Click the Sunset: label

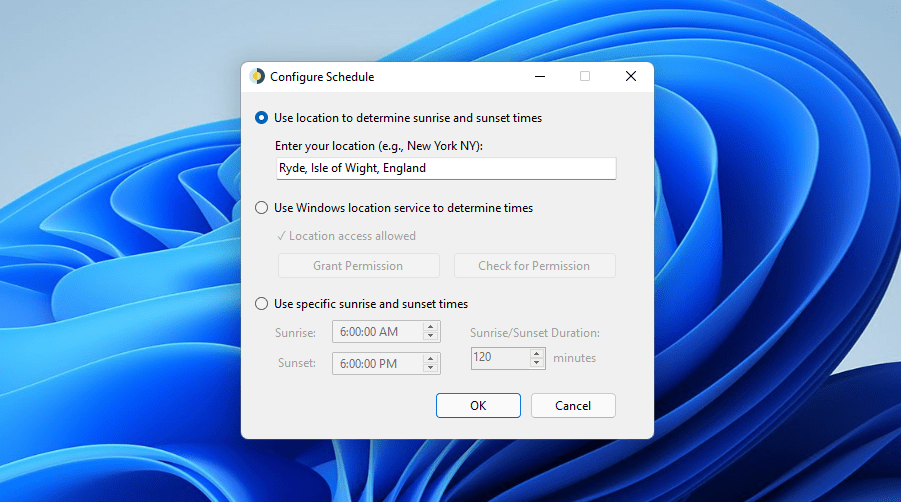pyautogui.click(x=297, y=363)
